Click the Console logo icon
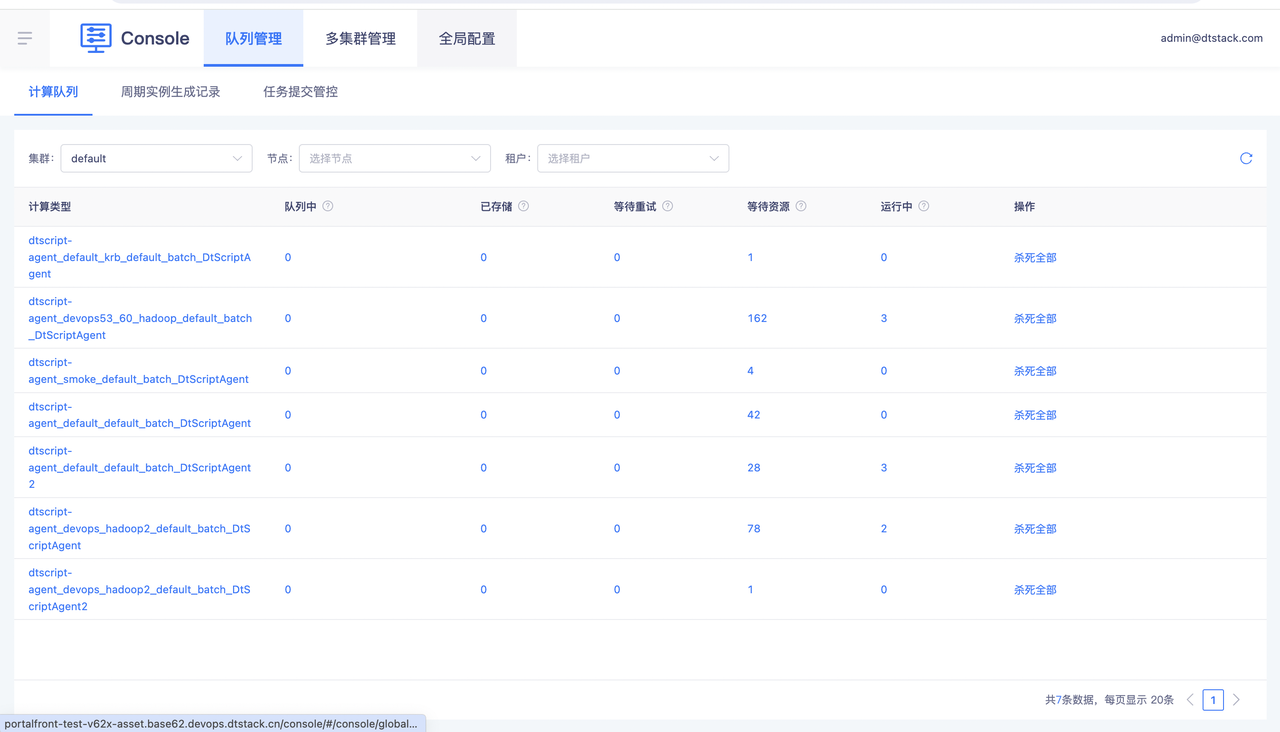1280x732 pixels. 96,38
